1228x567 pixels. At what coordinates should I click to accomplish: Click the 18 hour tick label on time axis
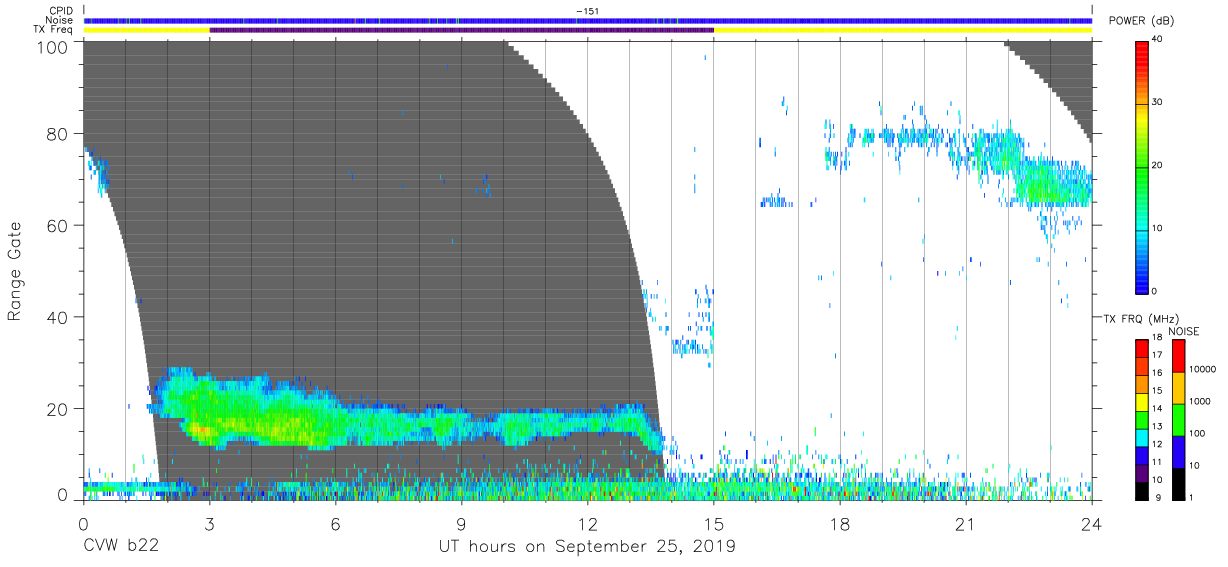coord(839,524)
